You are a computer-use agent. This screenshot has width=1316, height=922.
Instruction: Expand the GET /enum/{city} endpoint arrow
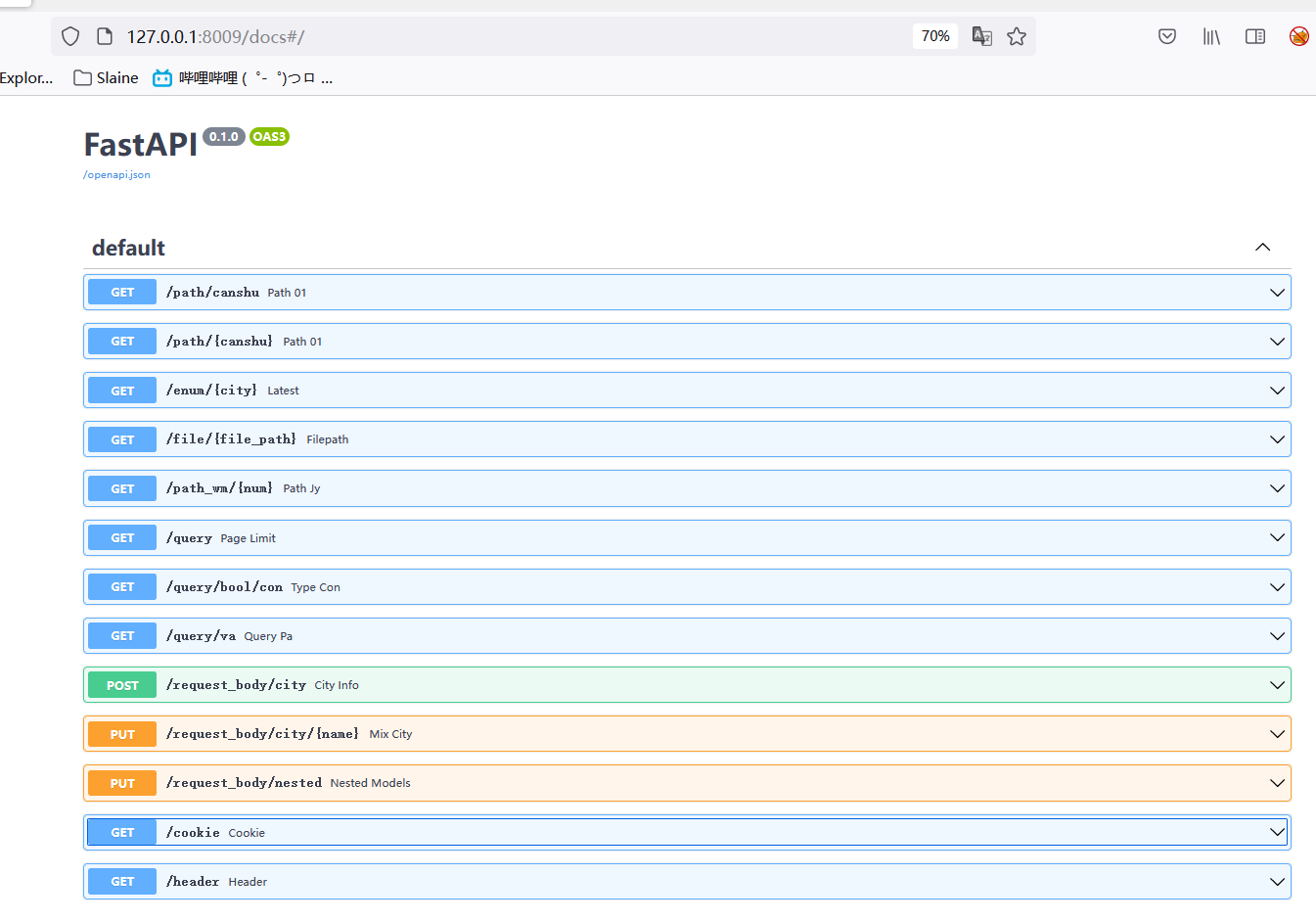[x=1277, y=391]
